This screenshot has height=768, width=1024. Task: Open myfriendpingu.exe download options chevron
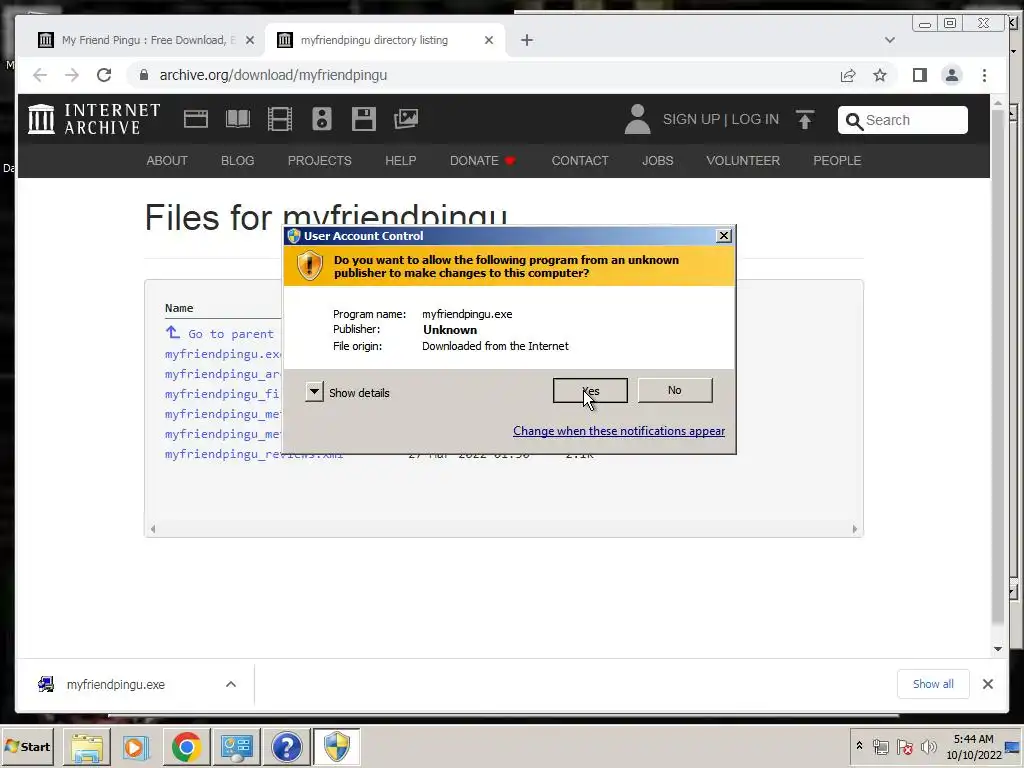point(231,684)
